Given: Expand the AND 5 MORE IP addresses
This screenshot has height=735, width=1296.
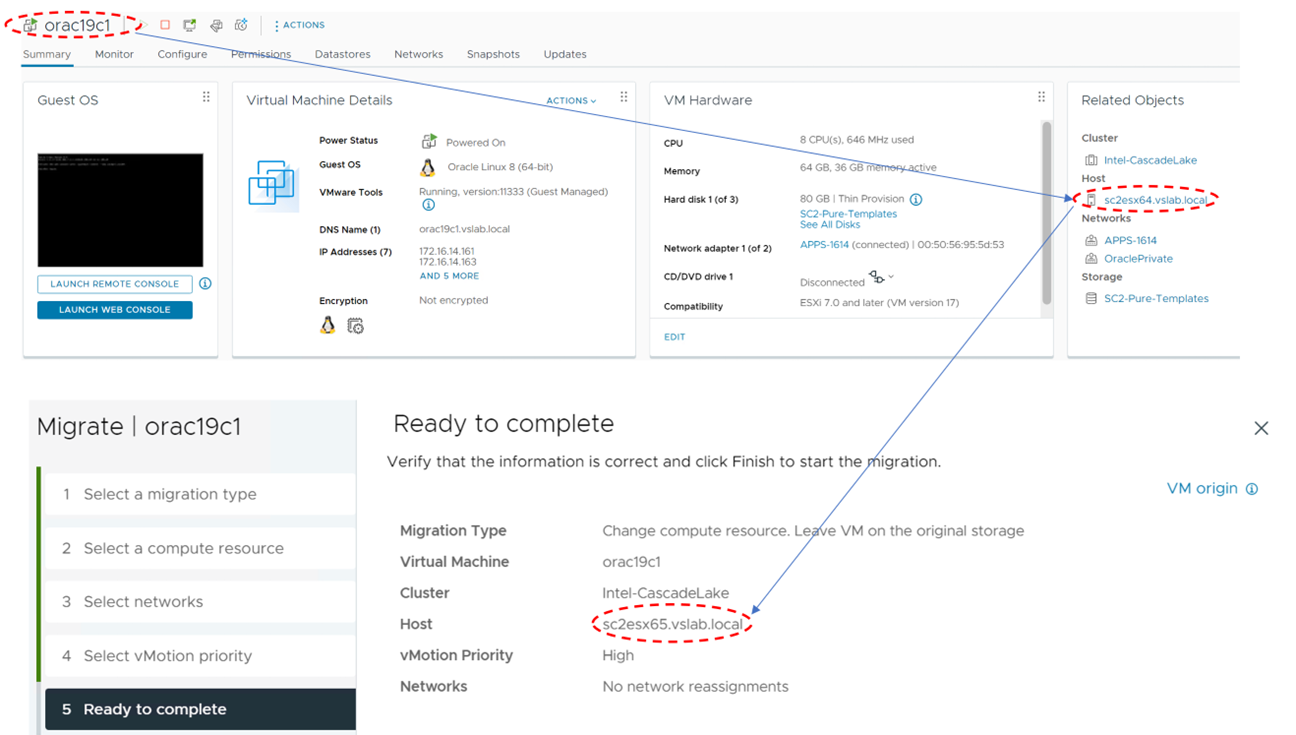Looking at the screenshot, I should tap(449, 276).
